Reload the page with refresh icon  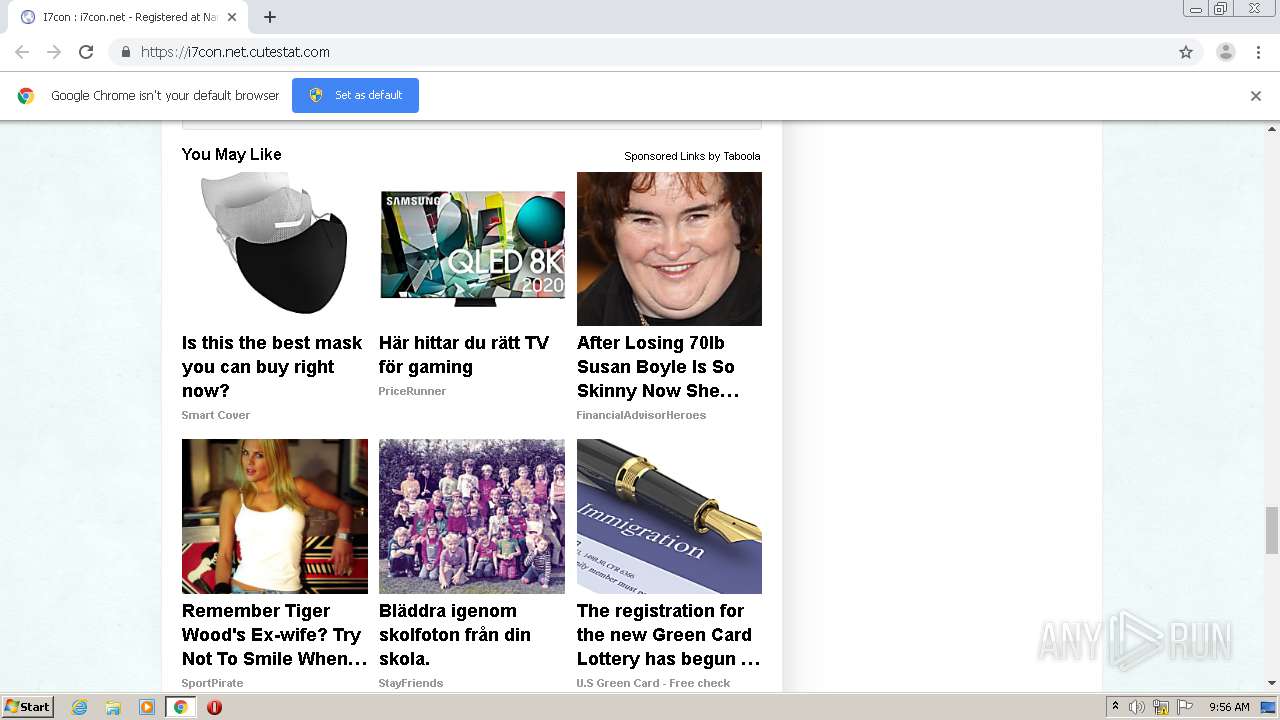click(x=86, y=52)
